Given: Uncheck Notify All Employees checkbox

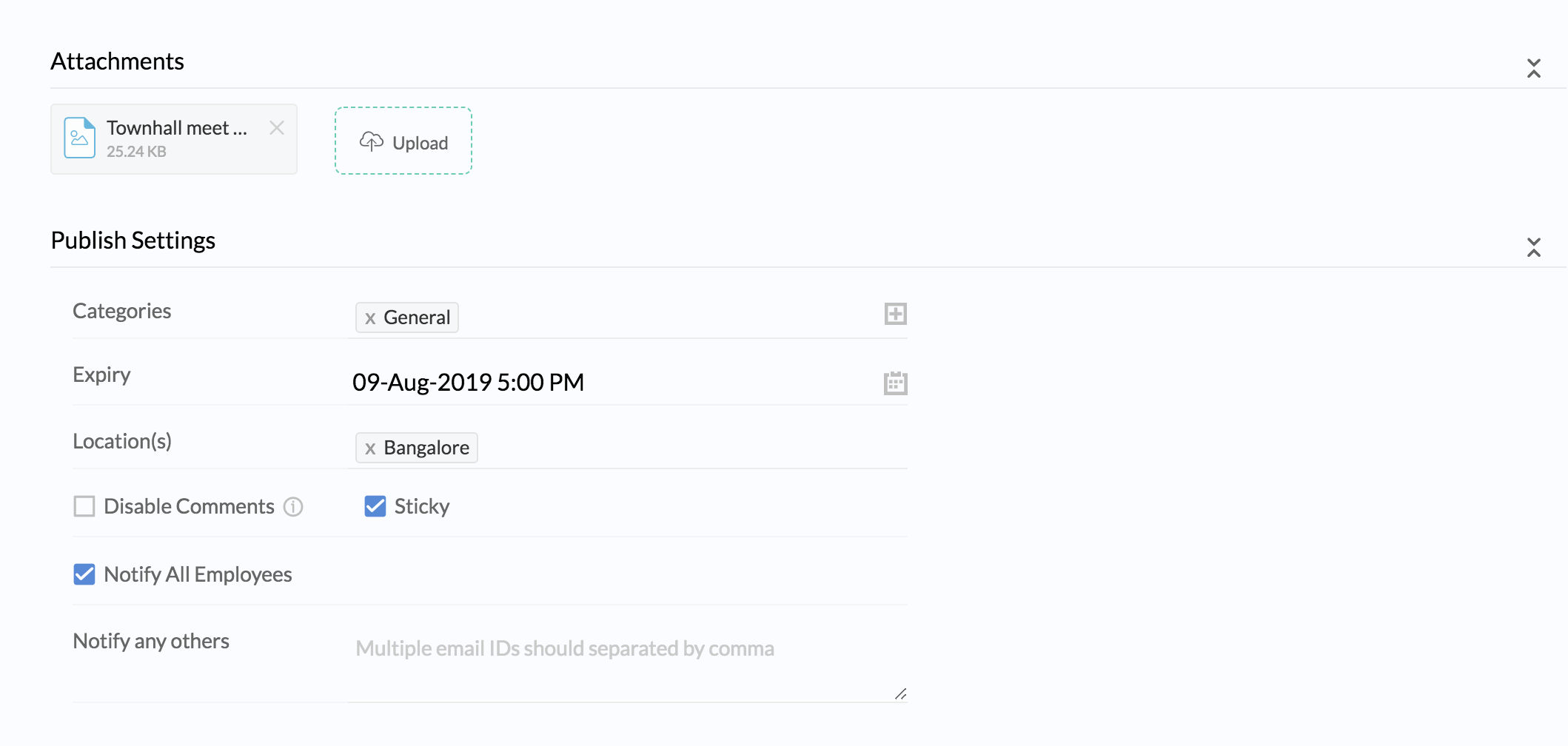Looking at the screenshot, I should [84, 574].
